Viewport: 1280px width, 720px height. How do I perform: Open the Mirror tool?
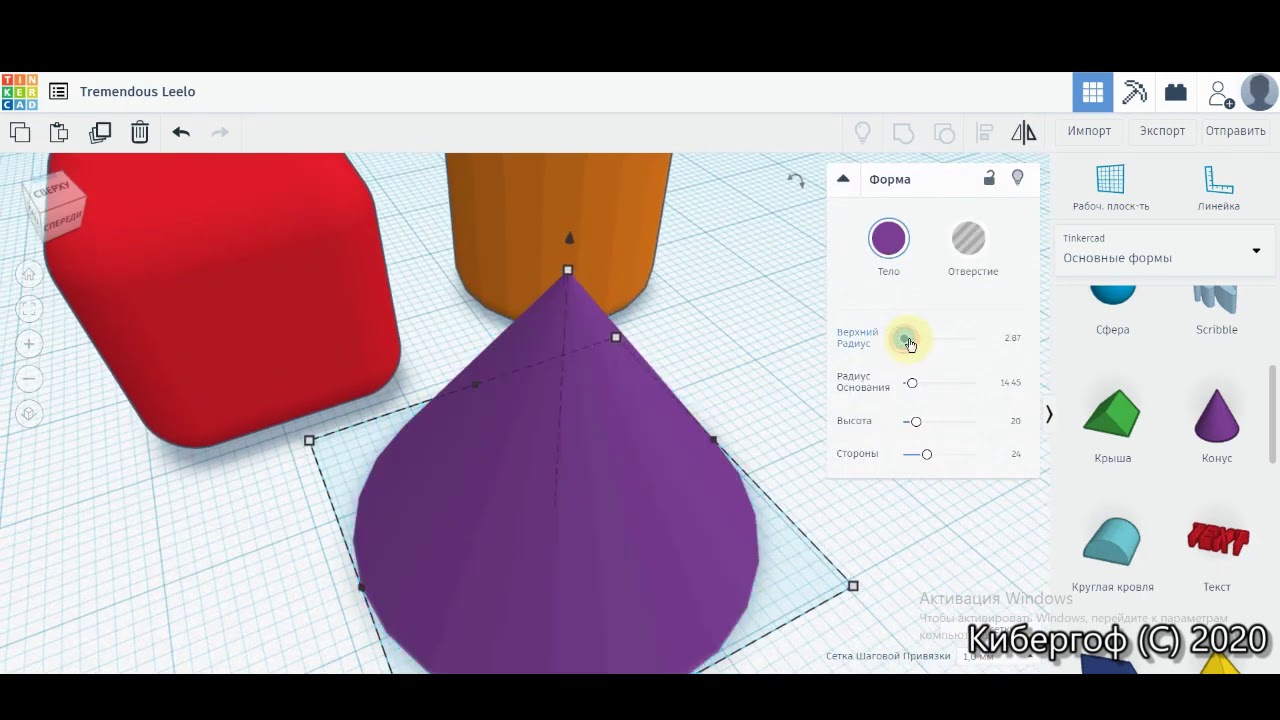(x=1024, y=132)
